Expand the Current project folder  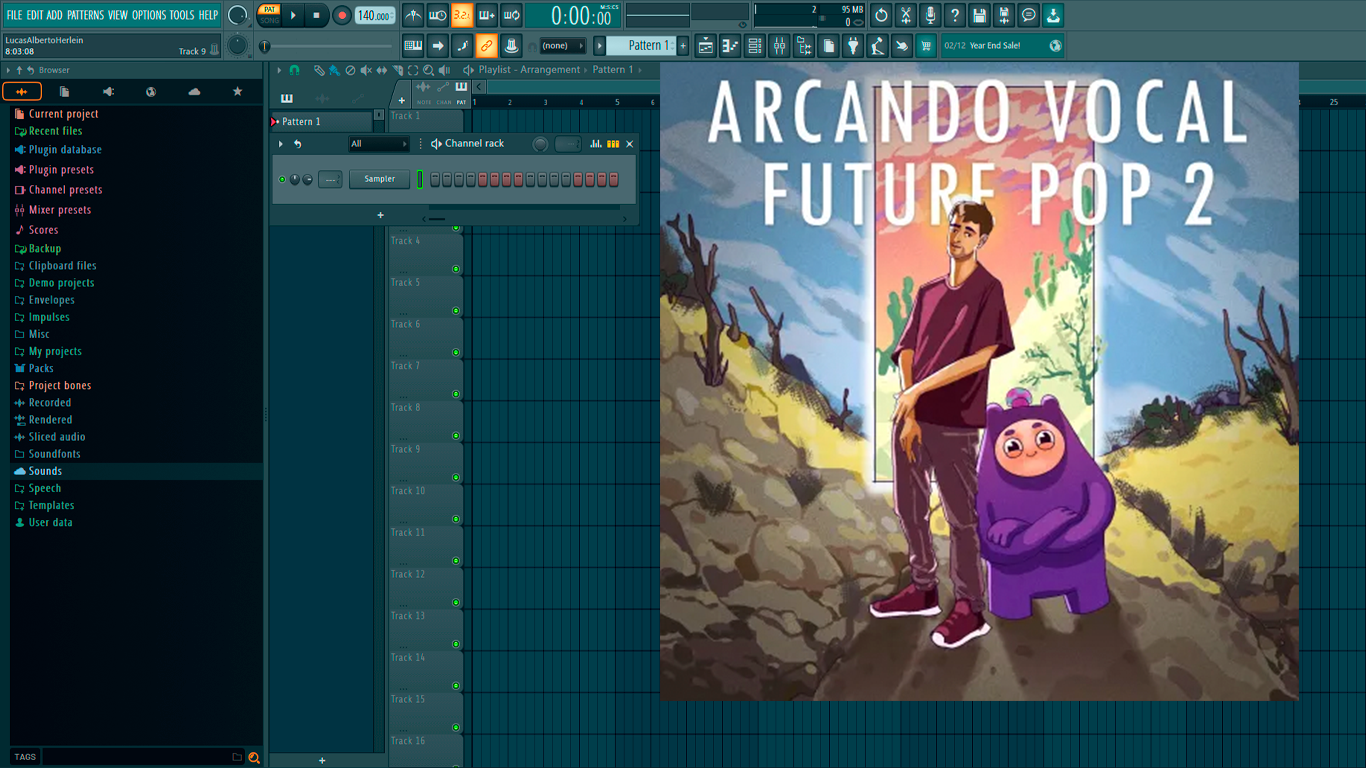pos(64,114)
